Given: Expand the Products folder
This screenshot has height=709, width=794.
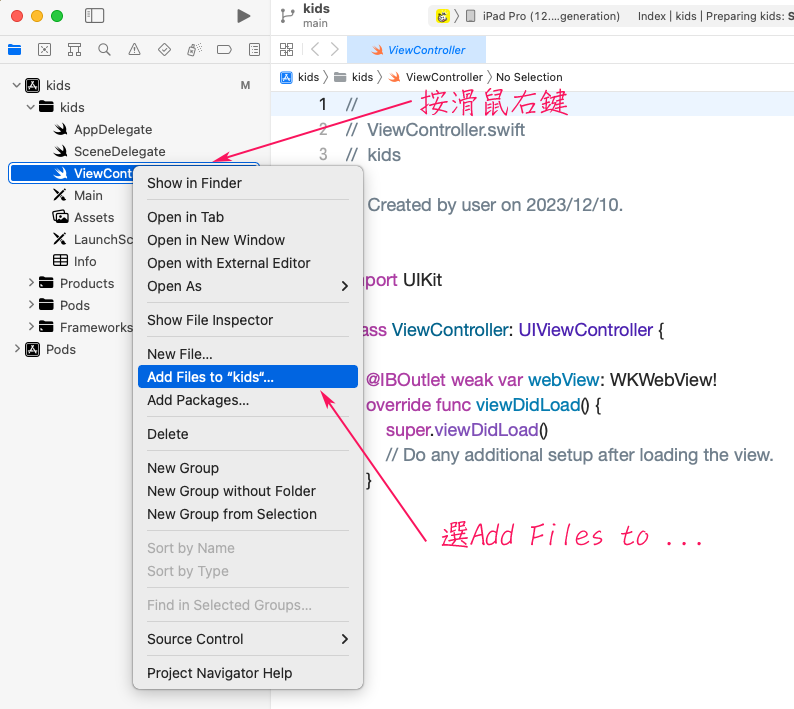Looking at the screenshot, I should (x=31, y=283).
